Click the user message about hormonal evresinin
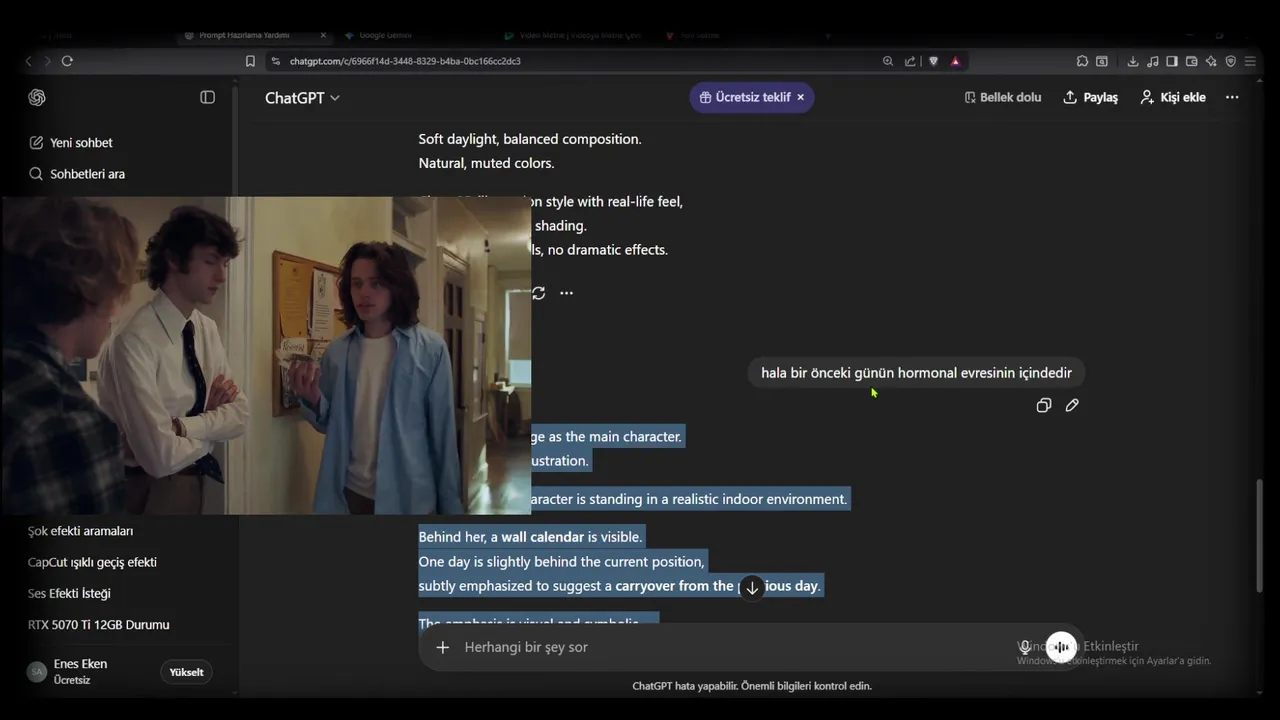Viewport: 1280px width, 720px height. click(916, 373)
